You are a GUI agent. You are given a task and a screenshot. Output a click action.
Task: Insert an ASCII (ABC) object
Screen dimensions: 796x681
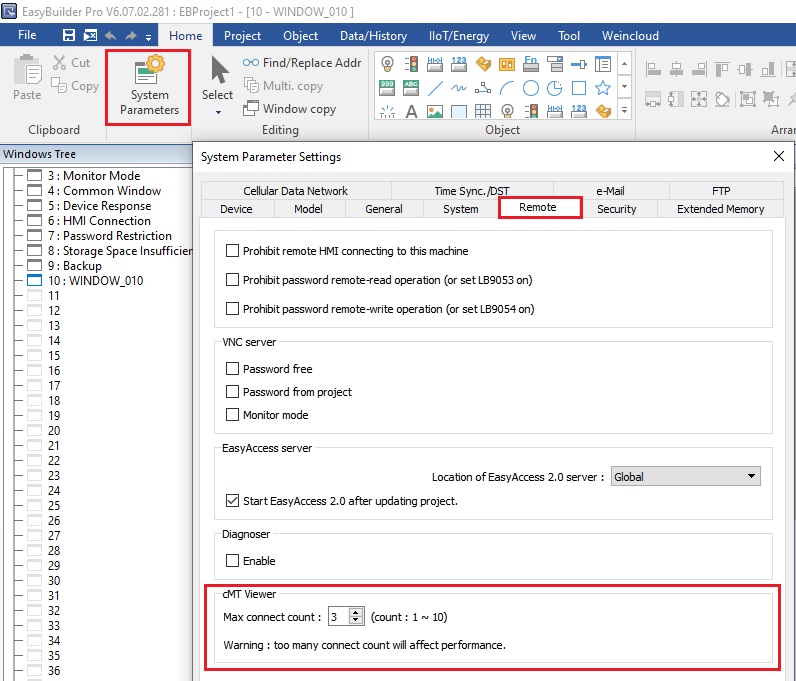pos(411,88)
